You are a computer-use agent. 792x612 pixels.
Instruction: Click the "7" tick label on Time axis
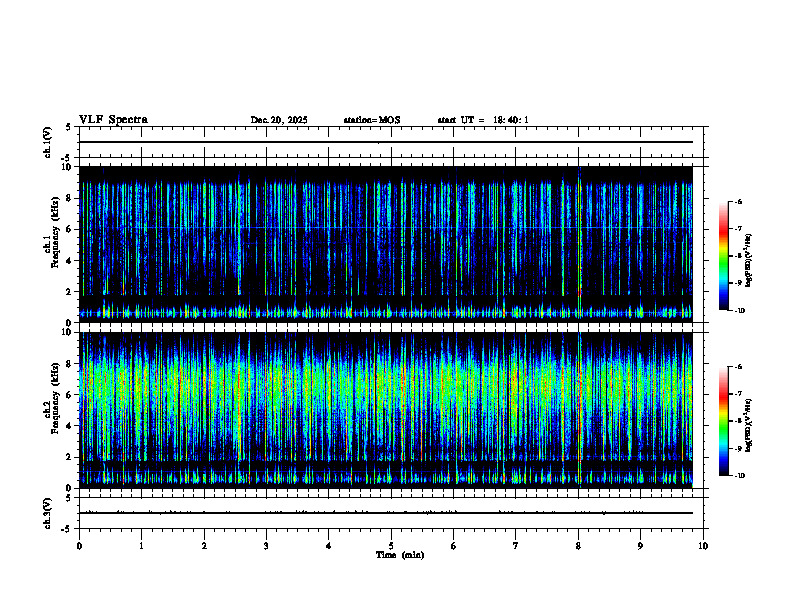(516, 546)
